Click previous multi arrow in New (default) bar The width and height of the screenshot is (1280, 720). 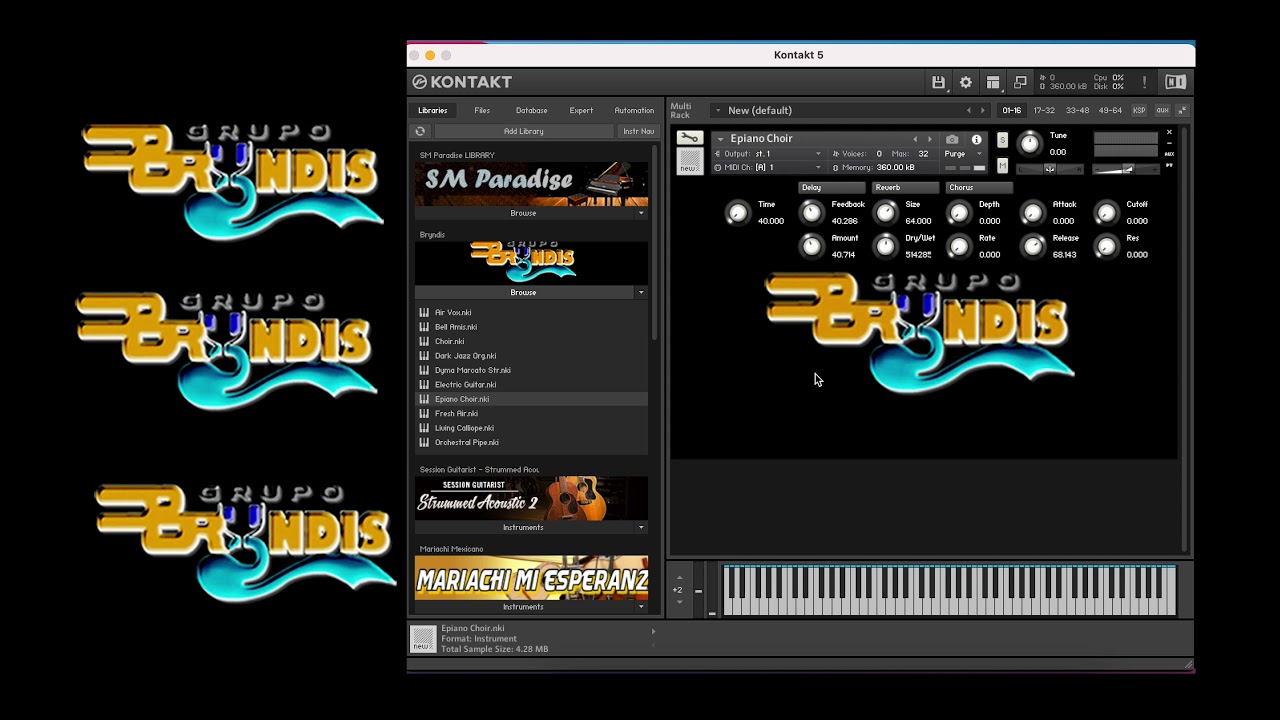[x=968, y=110]
